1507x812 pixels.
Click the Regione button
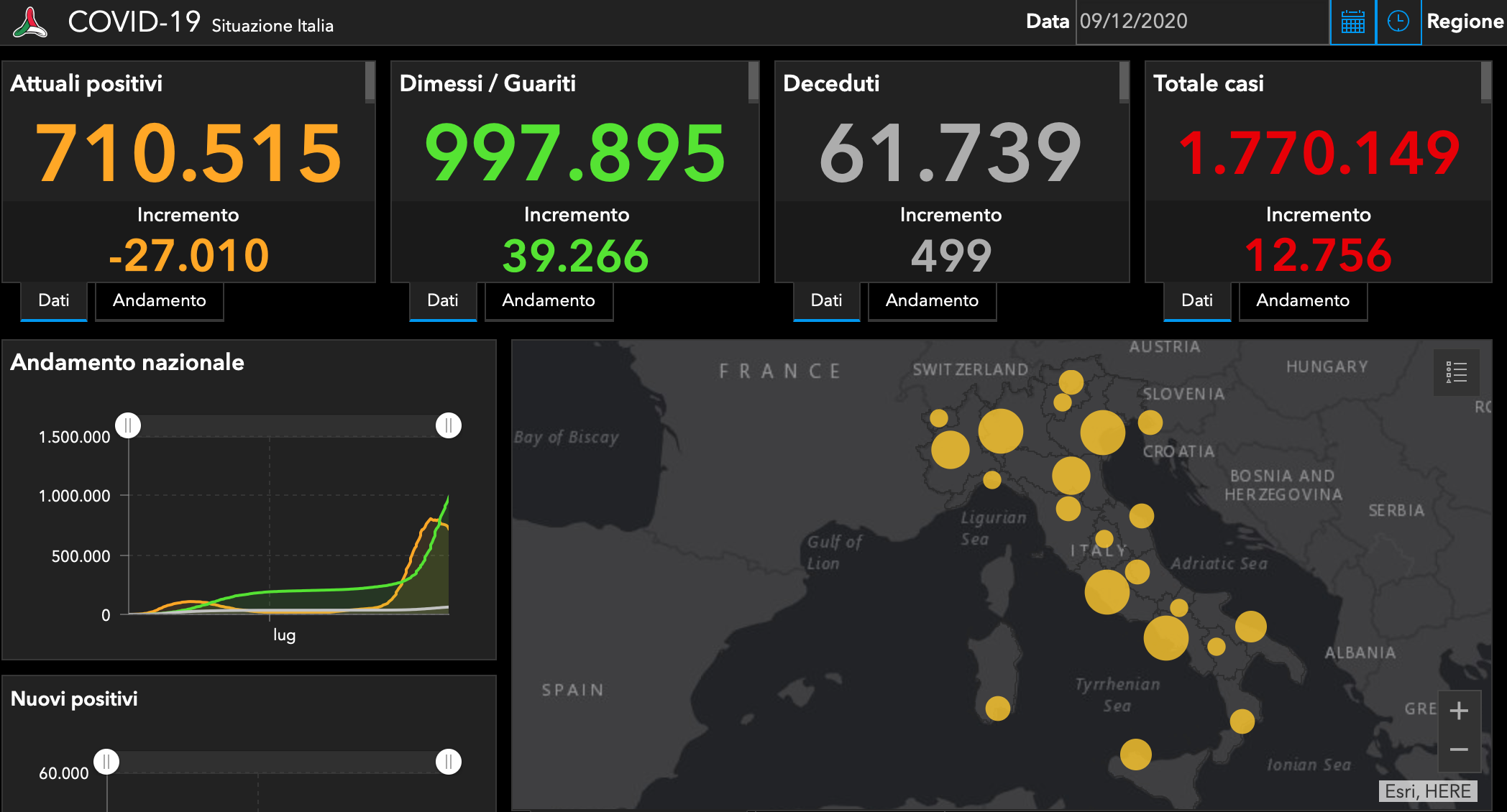(x=1465, y=22)
